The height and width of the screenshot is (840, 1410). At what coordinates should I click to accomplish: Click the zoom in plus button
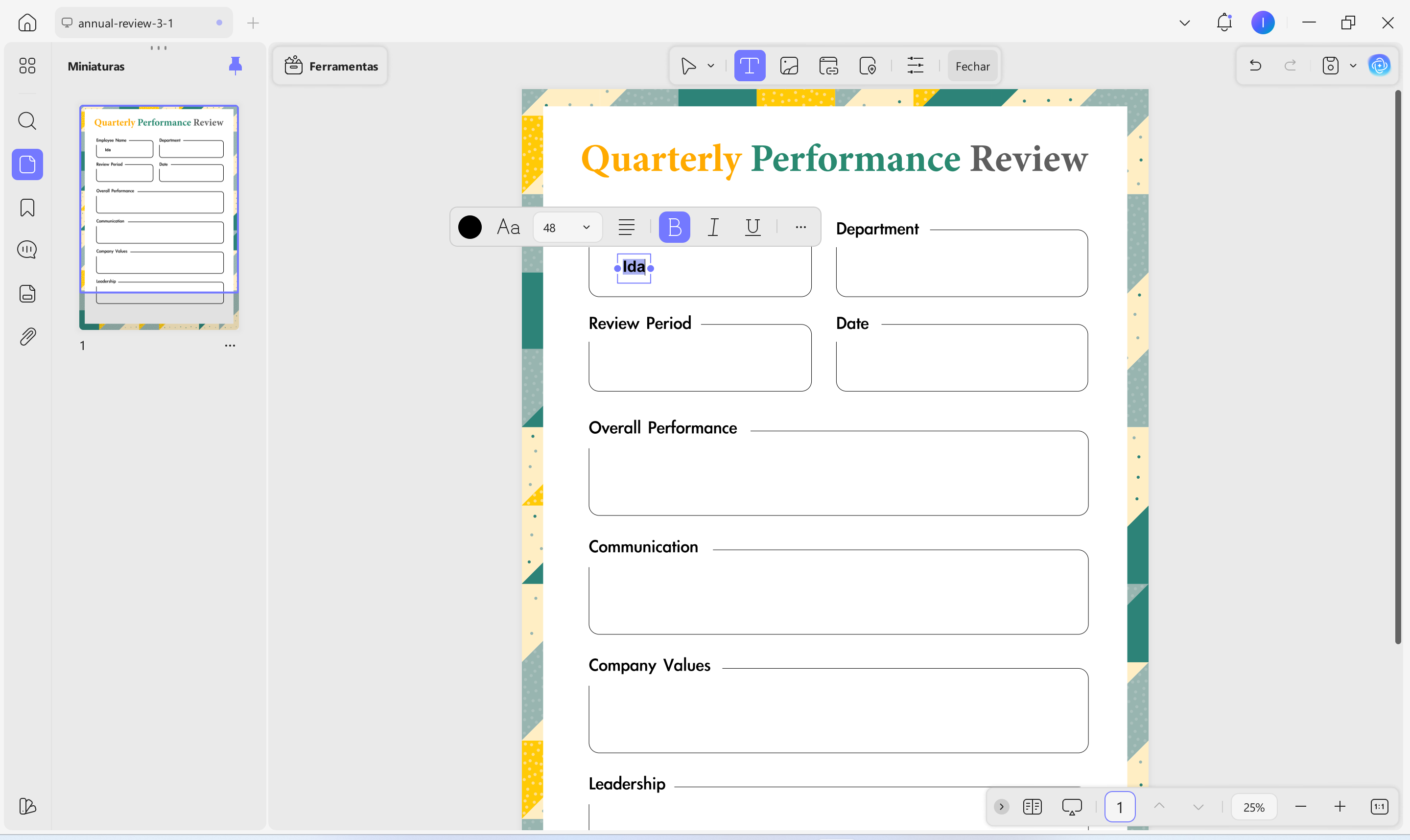pos(1339,807)
